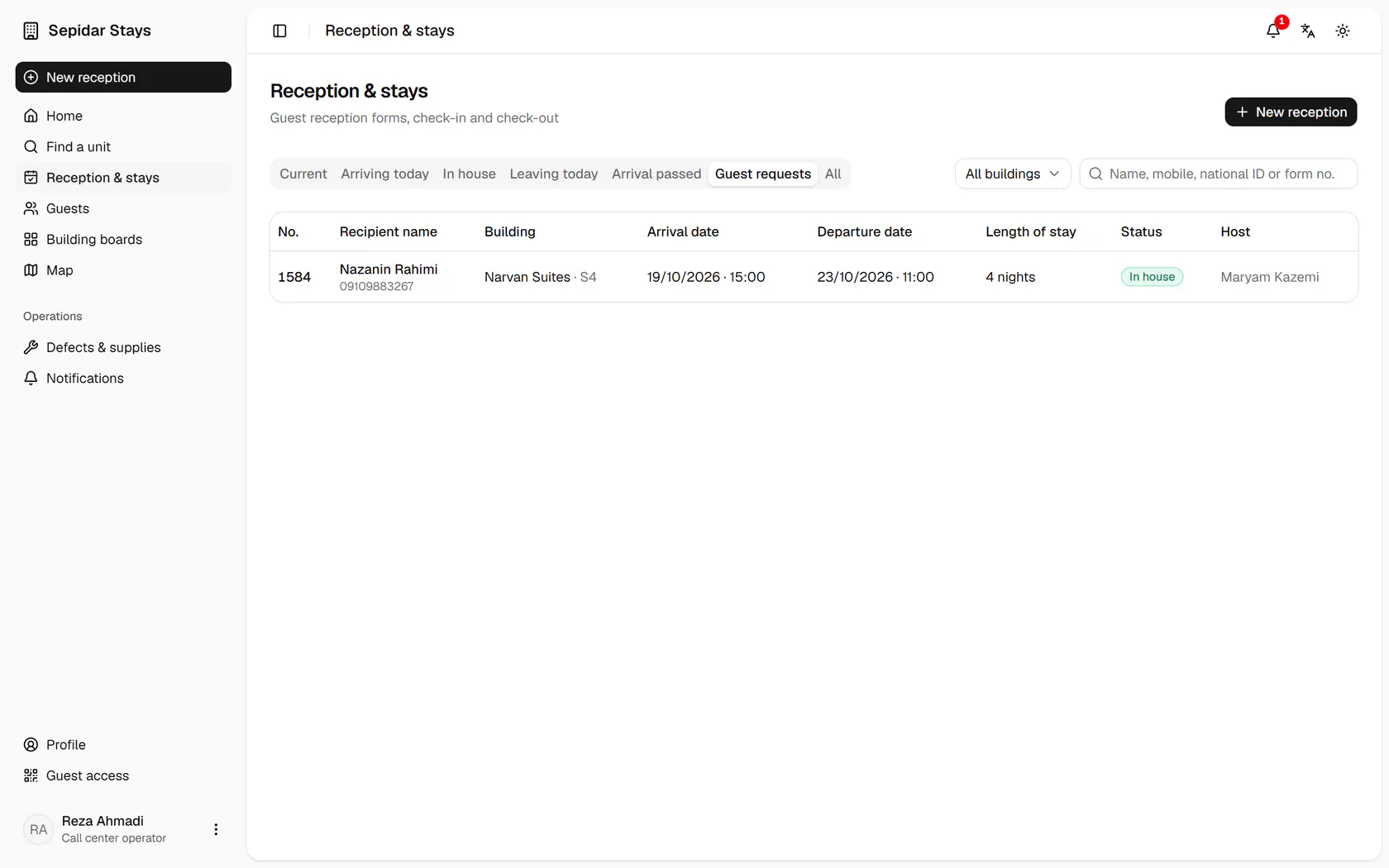This screenshot has width=1389, height=868.
Task: Open Profile in the sidebar
Action: [x=123, y=745]
